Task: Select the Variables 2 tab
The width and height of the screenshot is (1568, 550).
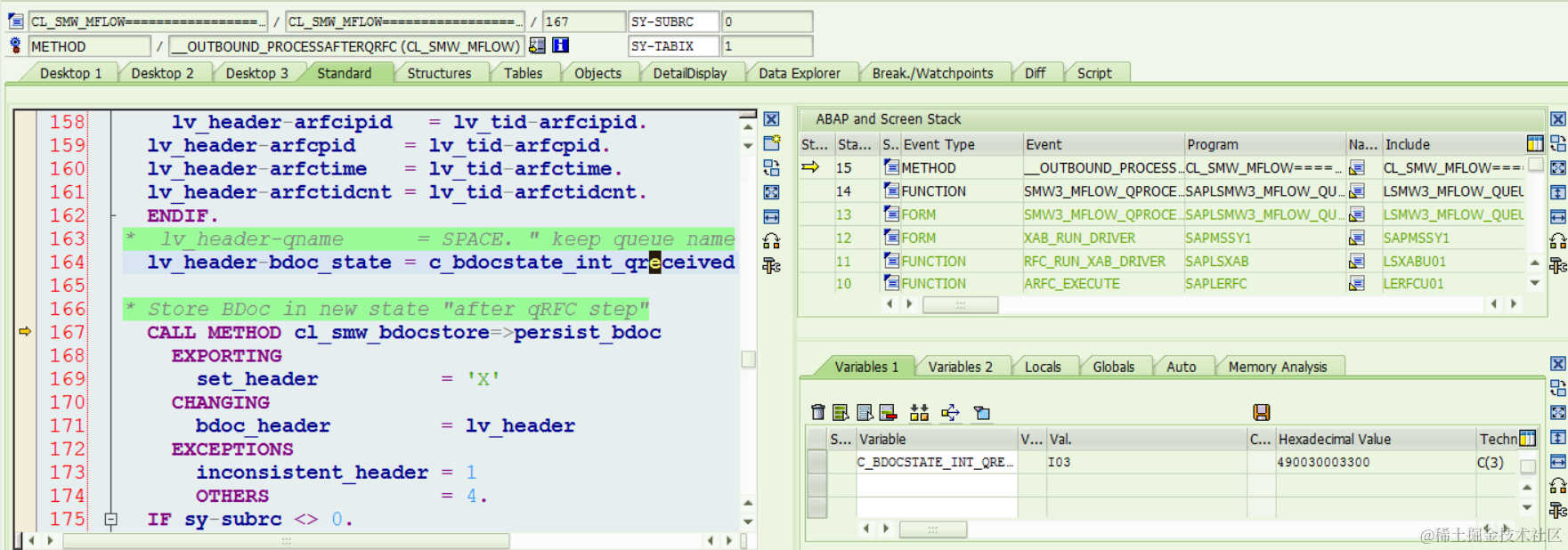Action: (960, 367)
